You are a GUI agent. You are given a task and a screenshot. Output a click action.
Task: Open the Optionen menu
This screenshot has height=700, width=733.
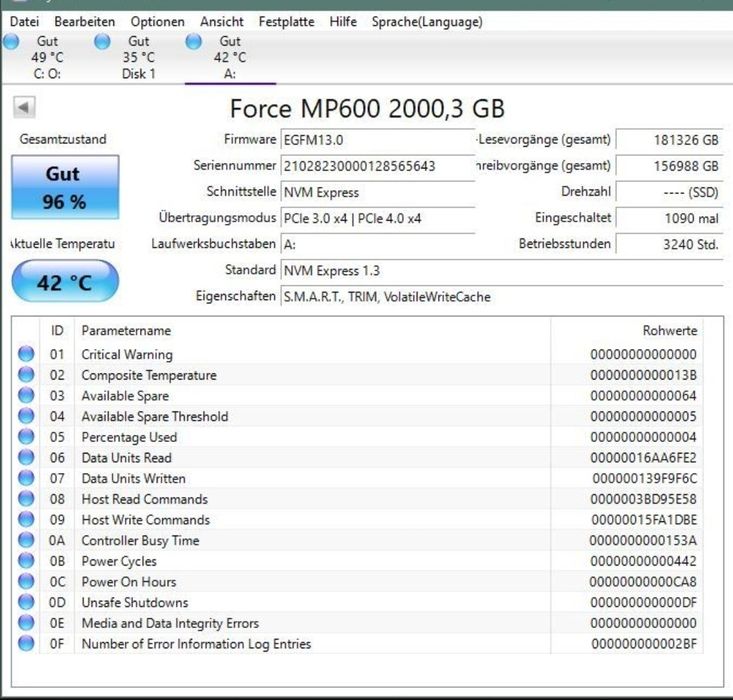[158, 22]
